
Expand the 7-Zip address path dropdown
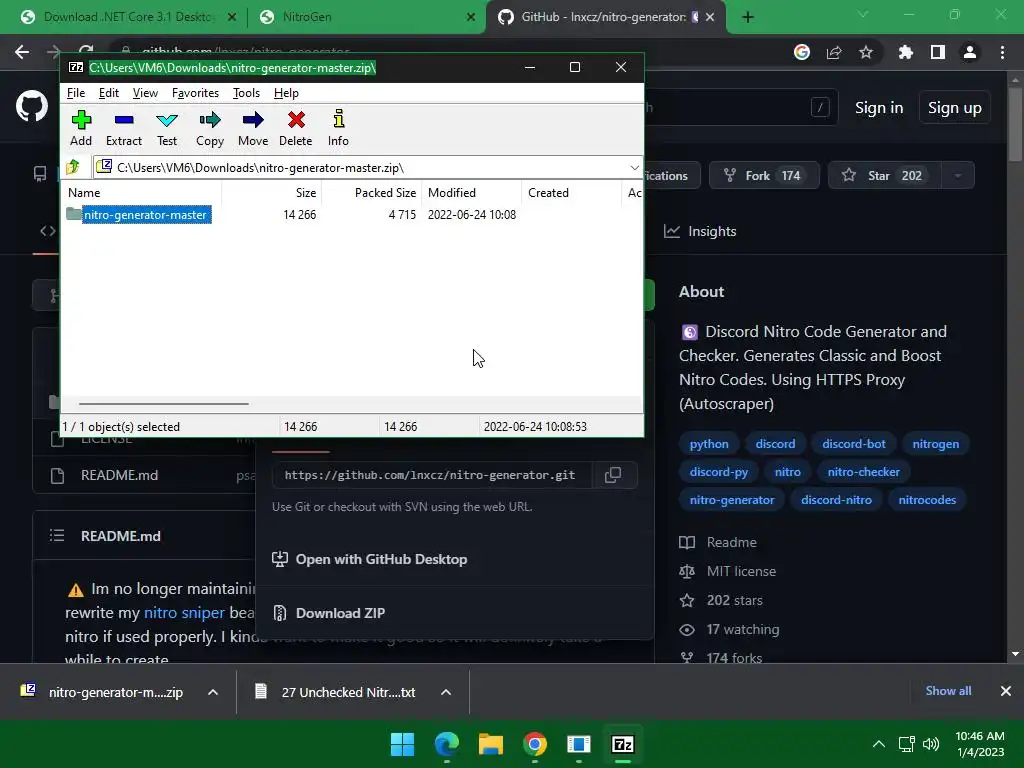(x=634, y=168)
